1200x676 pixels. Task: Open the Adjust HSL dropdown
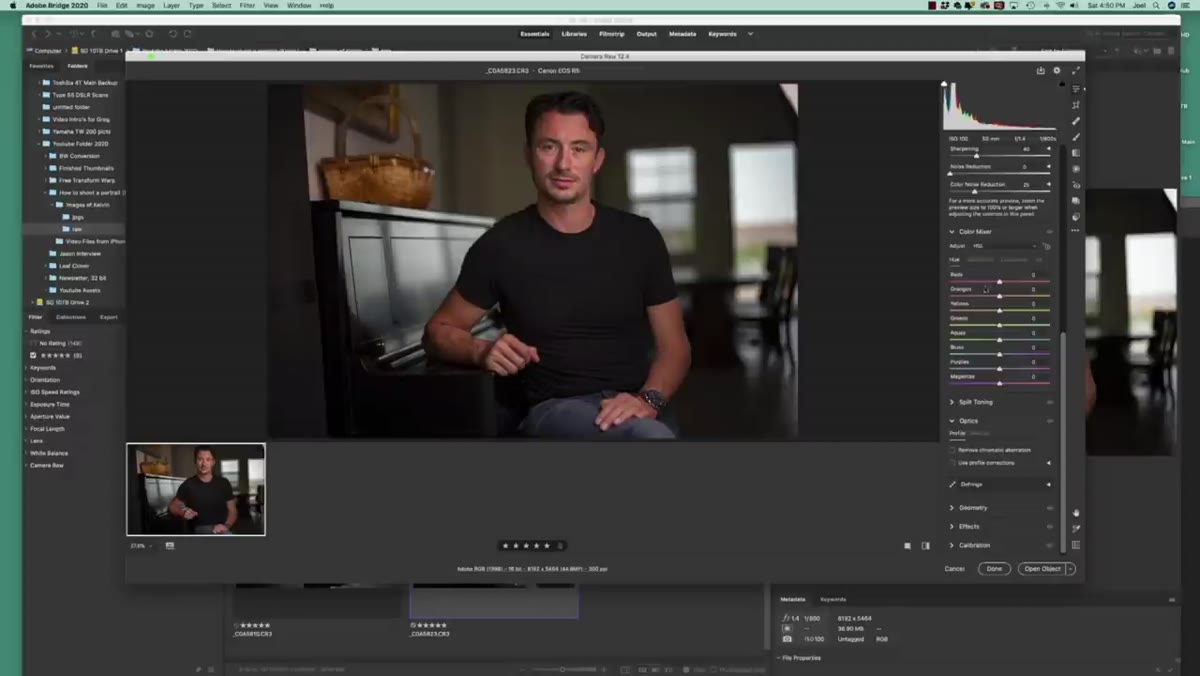pyautogui.click(x=1004, y=246)
